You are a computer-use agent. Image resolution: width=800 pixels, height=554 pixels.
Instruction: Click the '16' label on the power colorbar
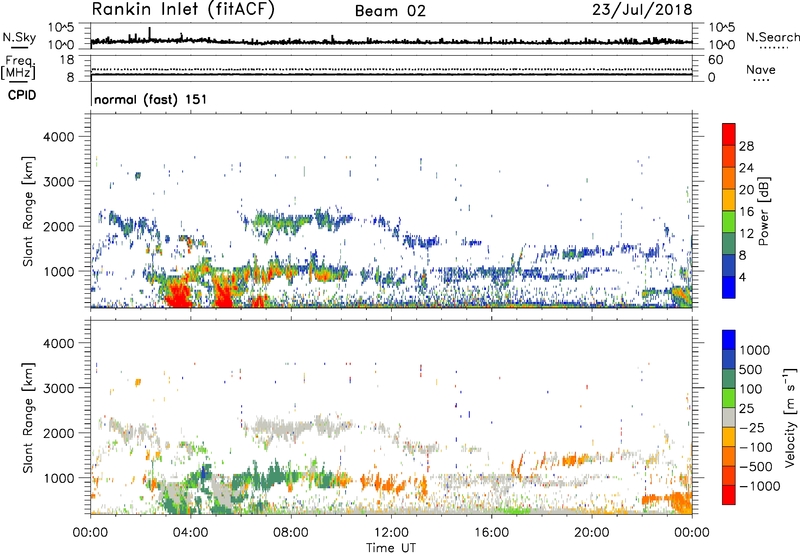tap(746, 212)
